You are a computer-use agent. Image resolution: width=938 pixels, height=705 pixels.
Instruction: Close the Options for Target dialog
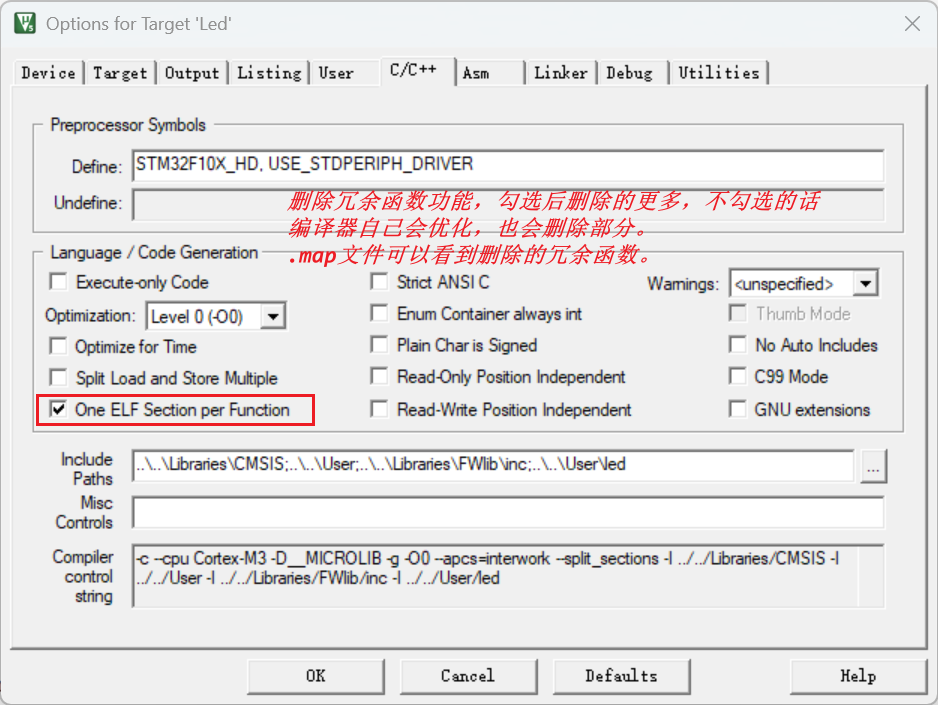(912, 24)
